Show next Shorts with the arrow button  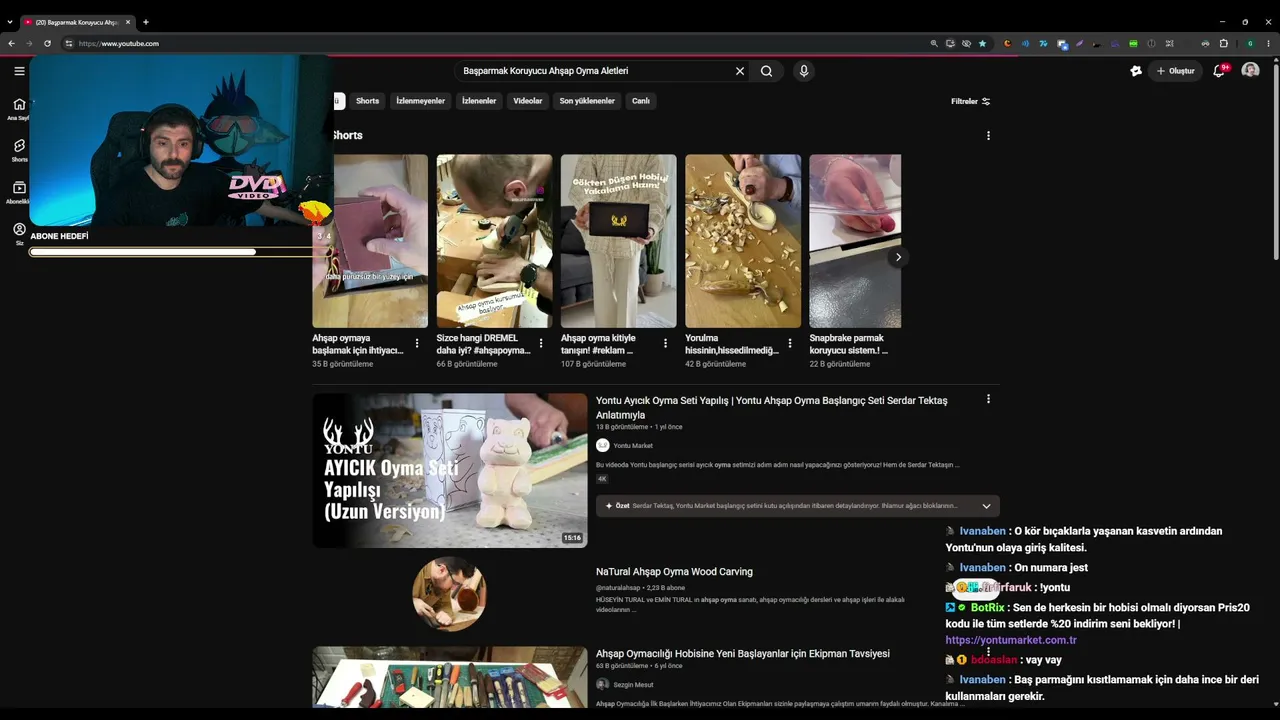coord(898,257)
